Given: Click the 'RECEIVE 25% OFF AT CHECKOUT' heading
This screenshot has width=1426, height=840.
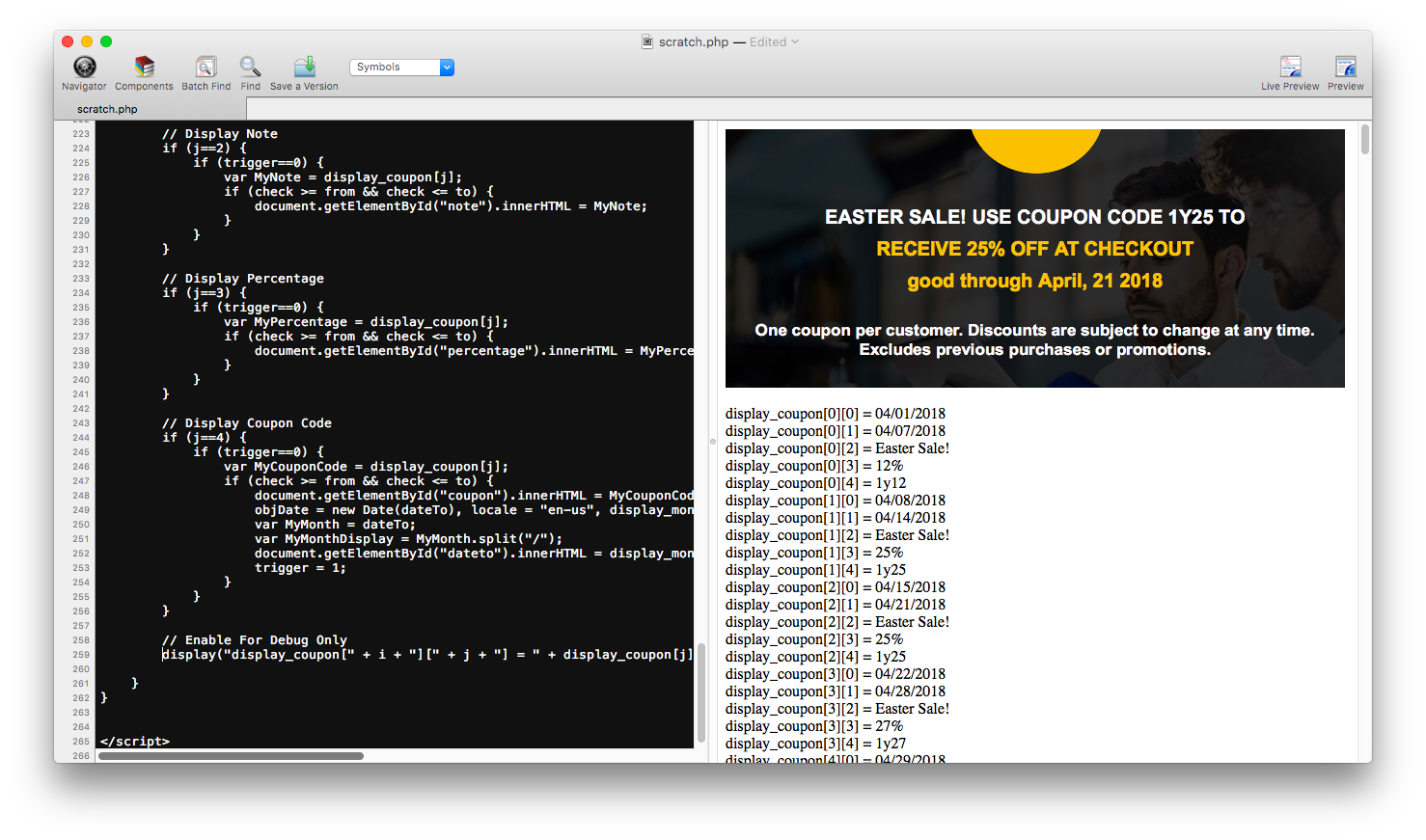Looking at the screenshot, I should coord(1034,249).
